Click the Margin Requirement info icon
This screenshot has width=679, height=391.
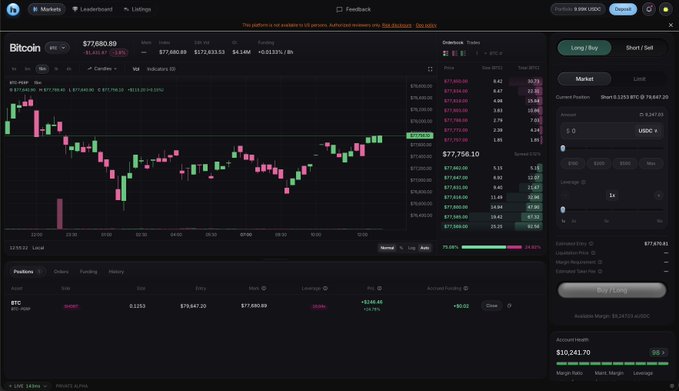click(600, 262)
